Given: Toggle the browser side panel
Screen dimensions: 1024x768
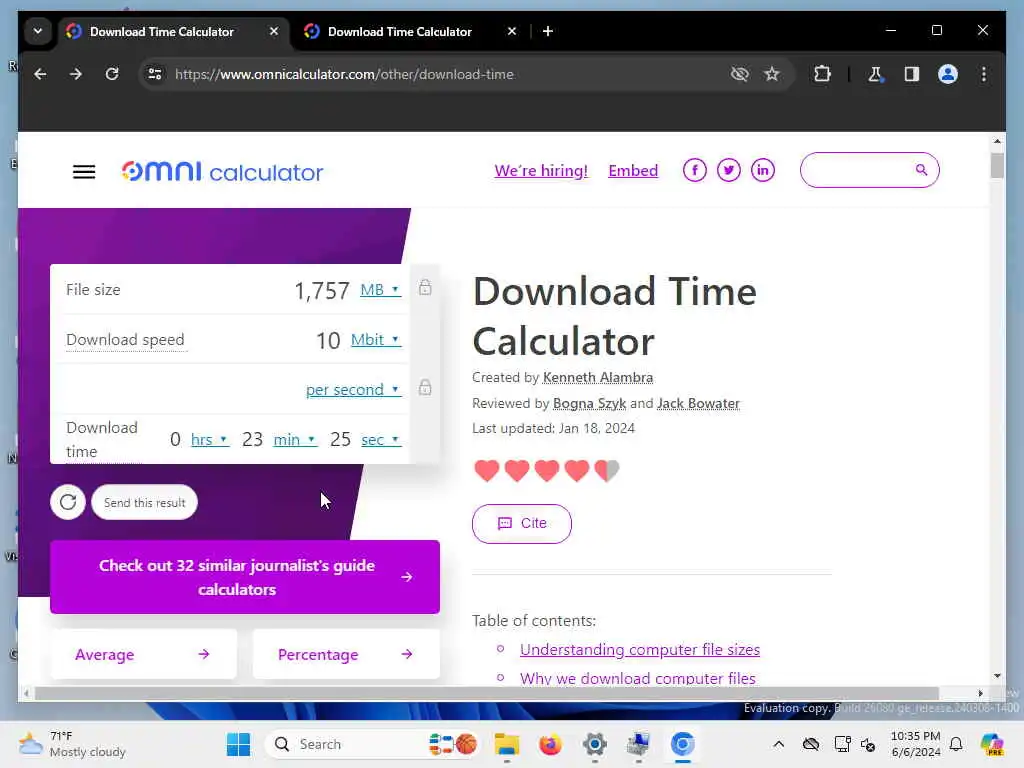Looking at the screenshot, I should pos(912,74).
